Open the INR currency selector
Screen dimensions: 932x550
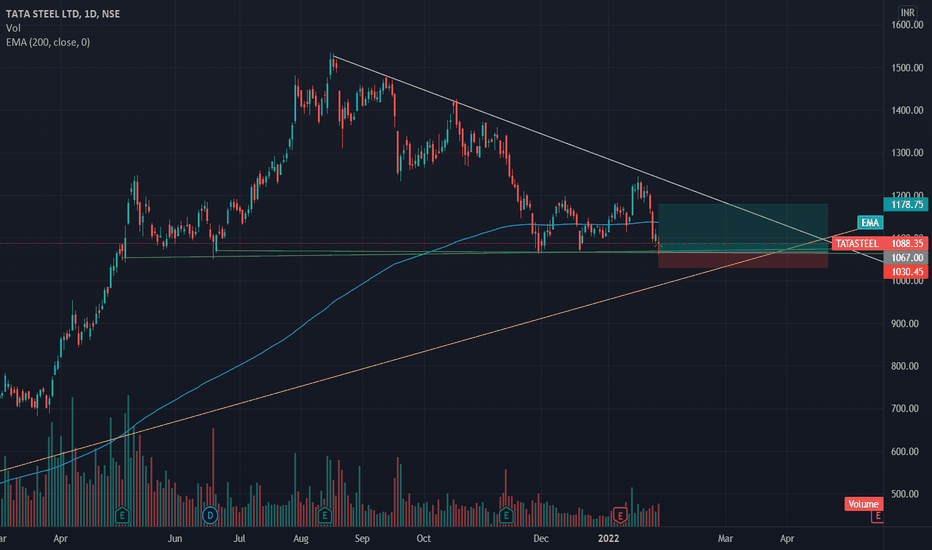pyautogui.click(x=907, y=12)
